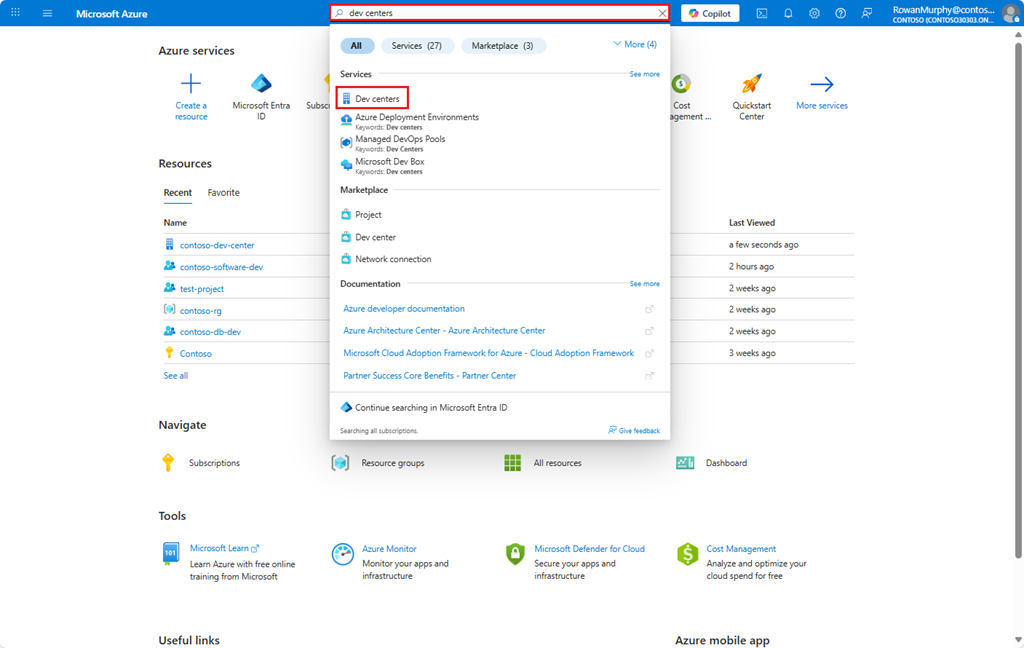Click inside the dev centers search field
This screenshot has width=1024, height=648.
tap(500, 13)
